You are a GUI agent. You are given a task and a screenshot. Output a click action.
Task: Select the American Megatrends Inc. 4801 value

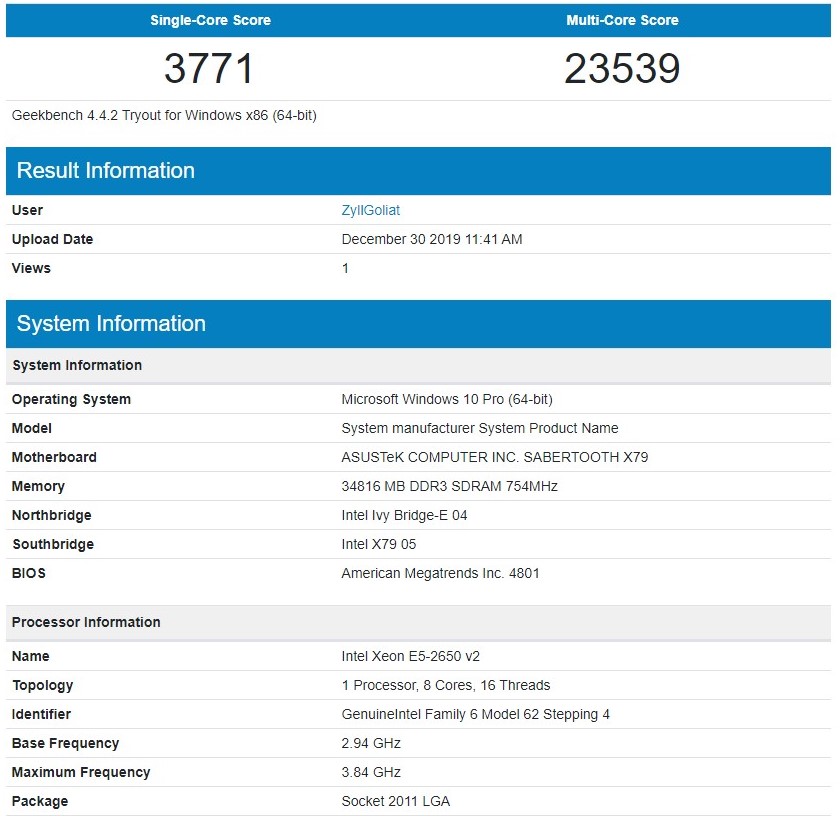click(440, 573)
